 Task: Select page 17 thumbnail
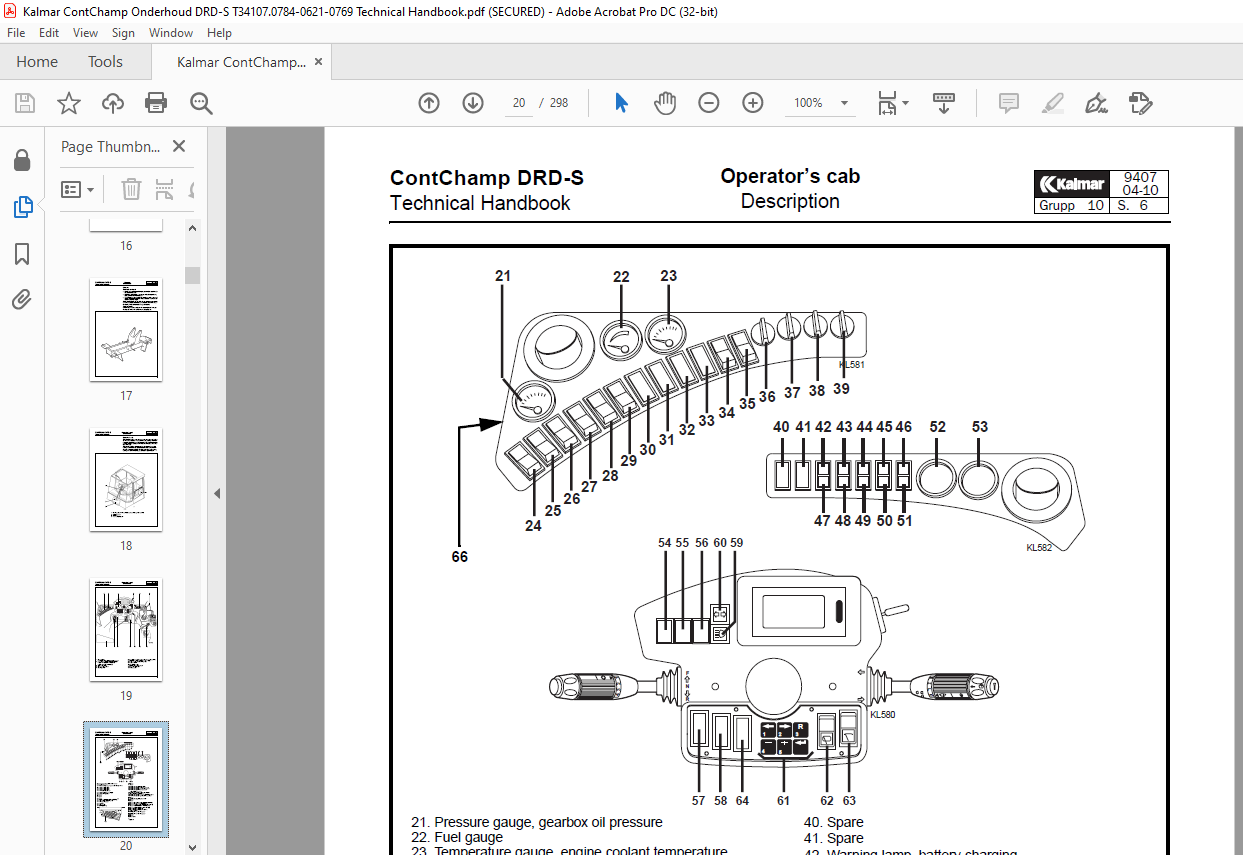click(126, 329)
